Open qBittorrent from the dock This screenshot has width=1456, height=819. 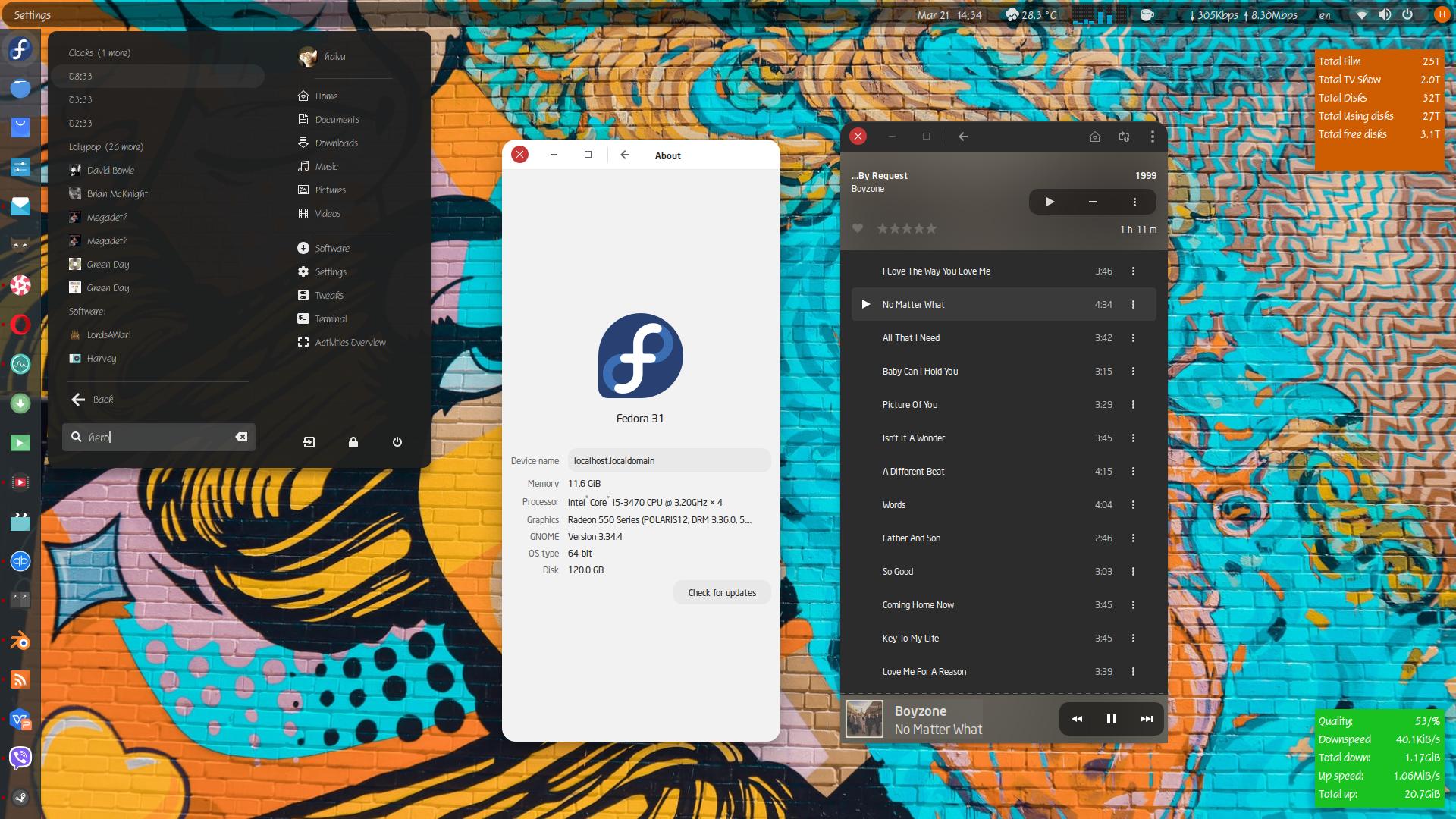tap(20, 561)
